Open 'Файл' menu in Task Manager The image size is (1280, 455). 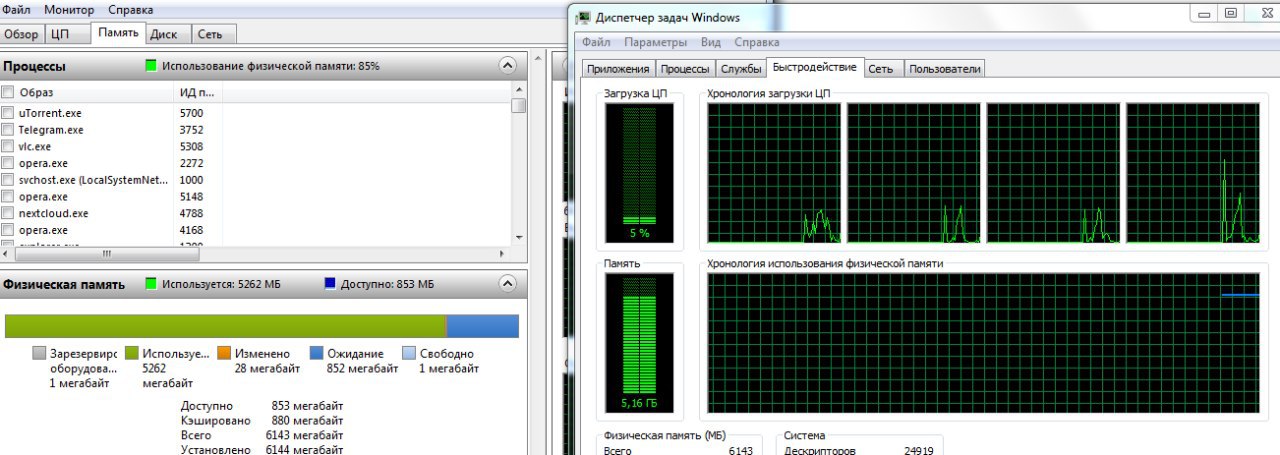coord(596,42)
